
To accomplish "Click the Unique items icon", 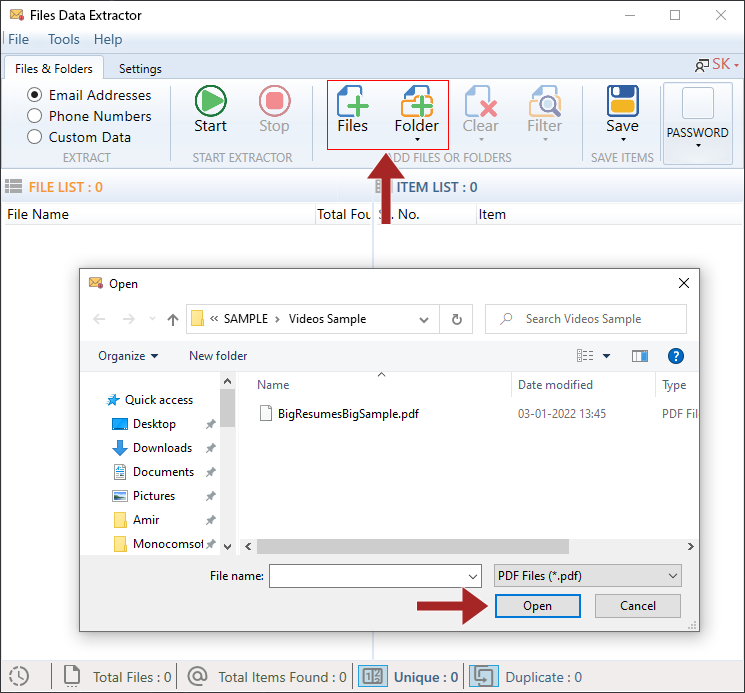I will (372, 676).
